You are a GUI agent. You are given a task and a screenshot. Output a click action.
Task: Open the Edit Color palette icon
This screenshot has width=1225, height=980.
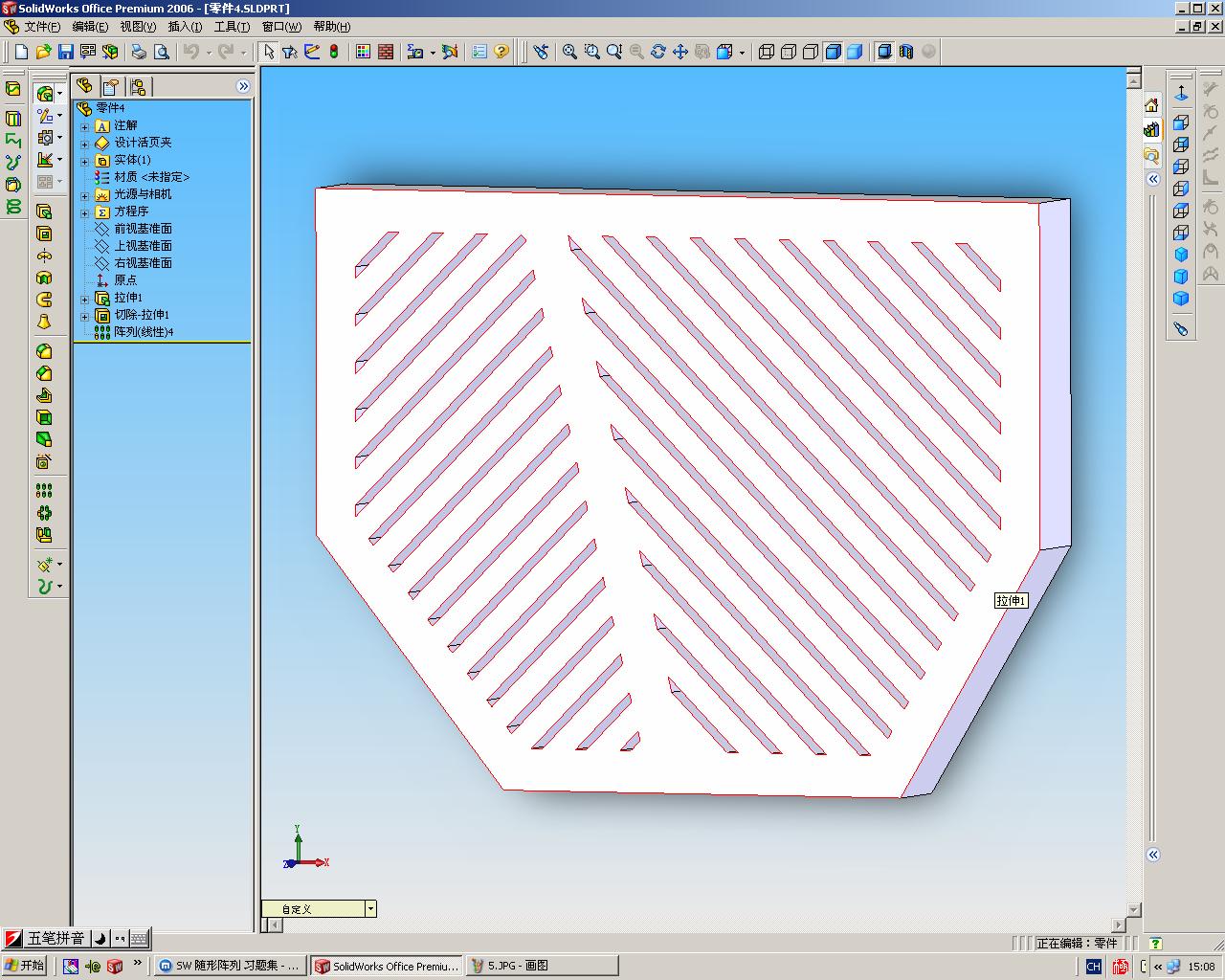363,52
